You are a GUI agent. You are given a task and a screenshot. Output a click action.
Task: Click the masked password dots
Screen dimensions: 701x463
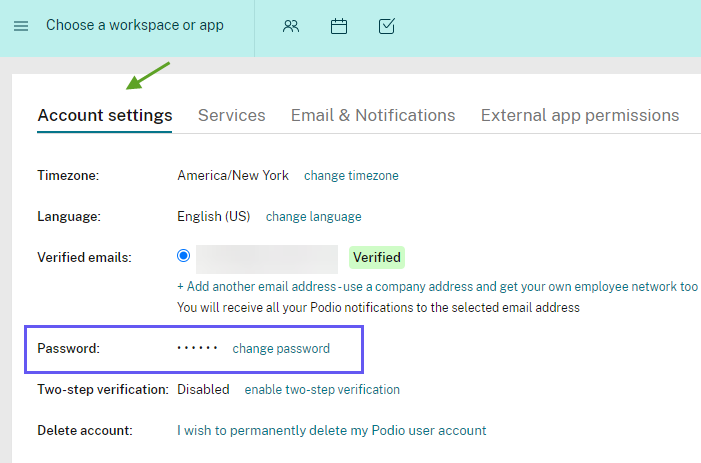[x=197, y=348]
